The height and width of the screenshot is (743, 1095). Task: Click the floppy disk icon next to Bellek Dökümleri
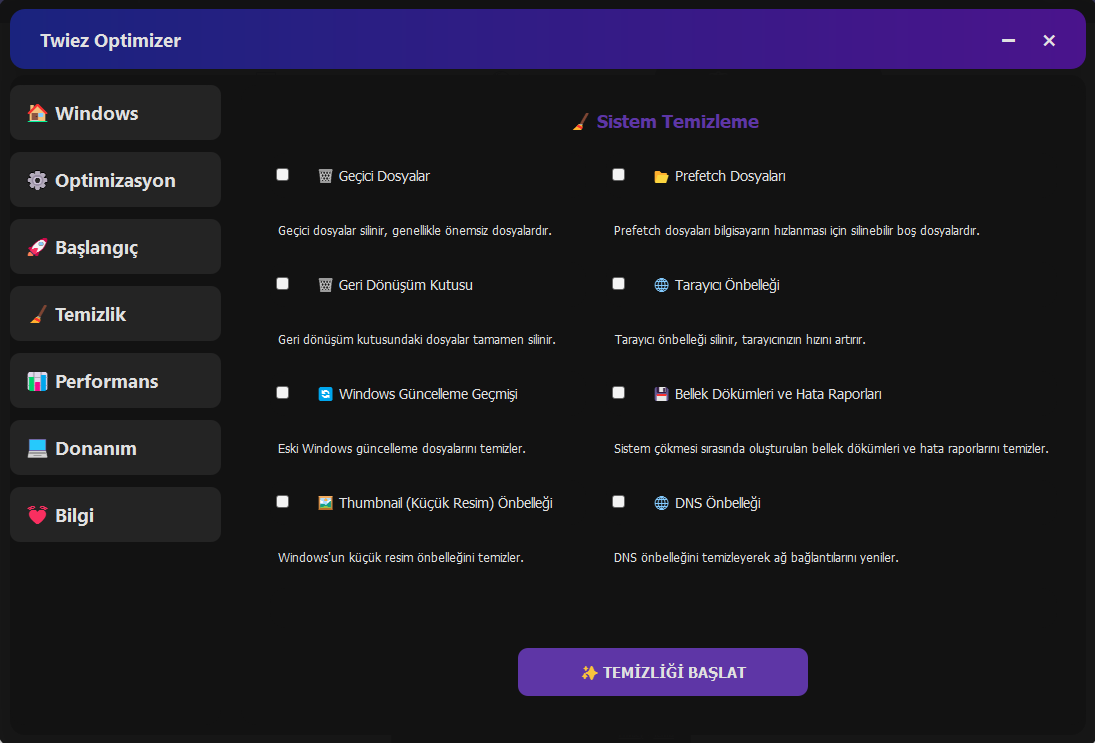point(661,394)
